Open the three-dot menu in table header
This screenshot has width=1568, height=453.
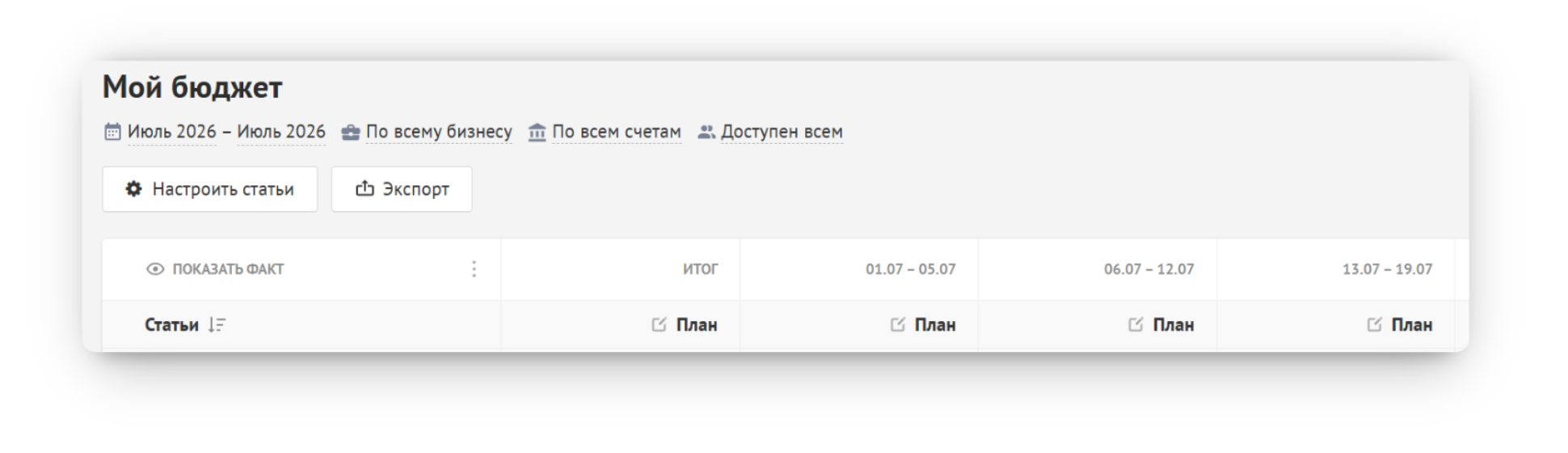click(x=474, y=269)
